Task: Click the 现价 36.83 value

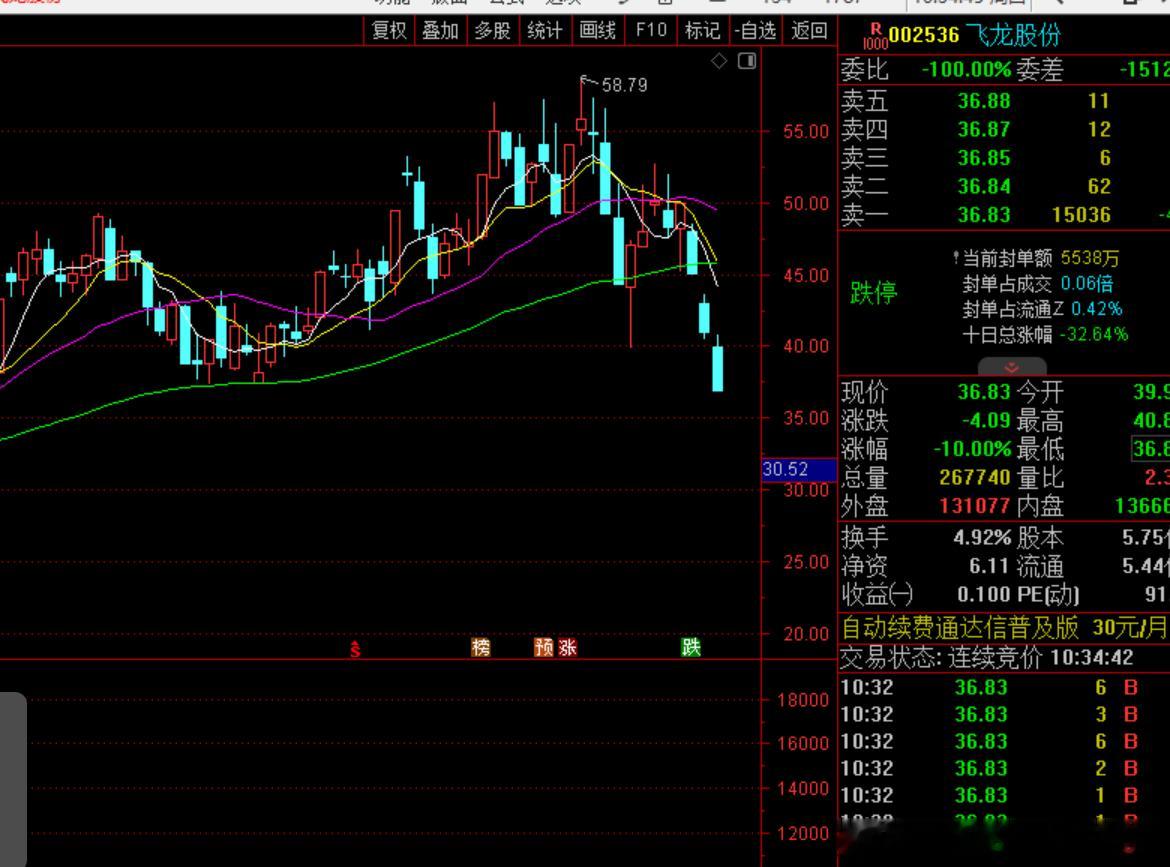Action: click(x=983, y=392)
